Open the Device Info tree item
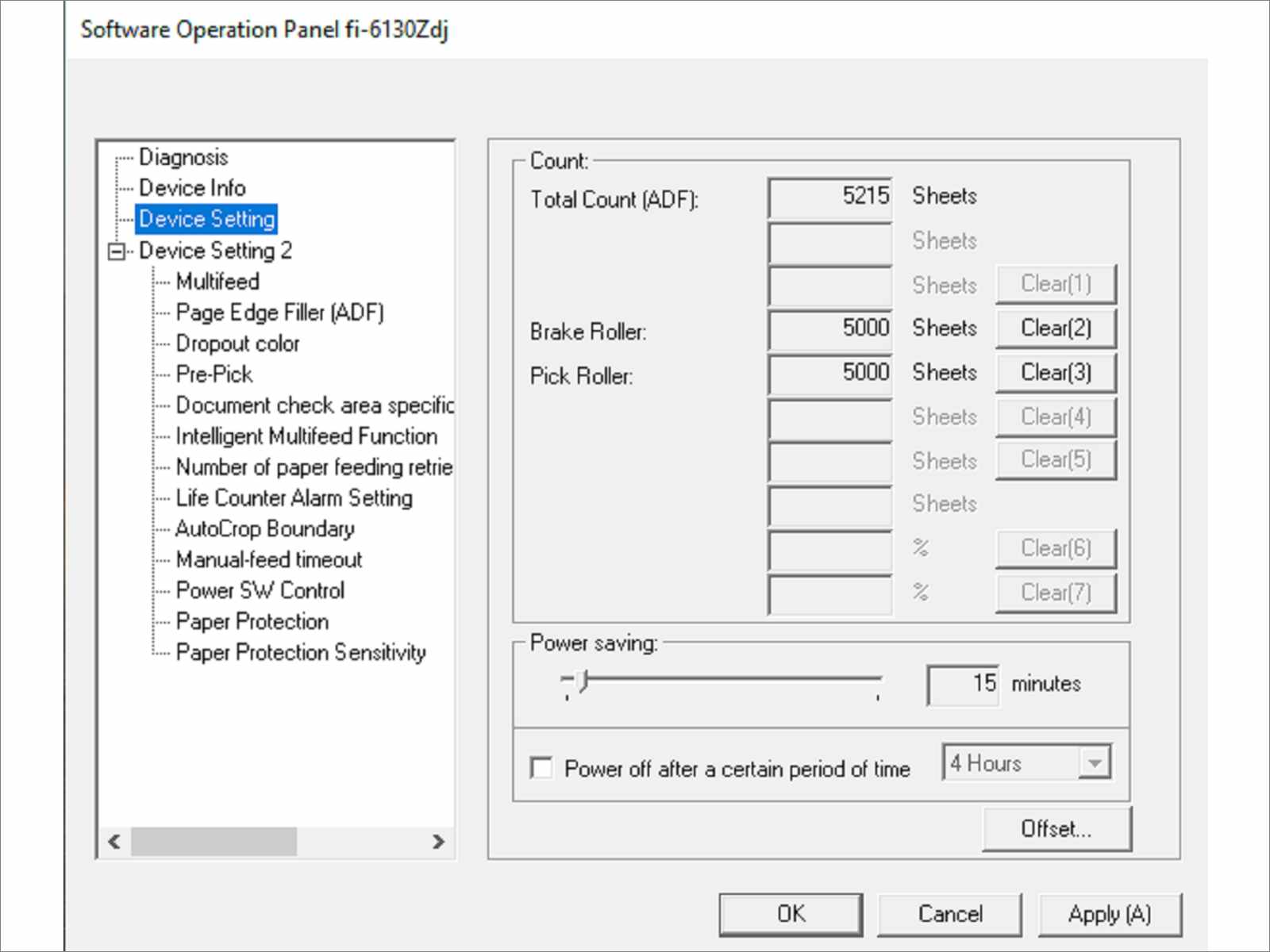Screen dimensions: 1270x952 (192, 188)
